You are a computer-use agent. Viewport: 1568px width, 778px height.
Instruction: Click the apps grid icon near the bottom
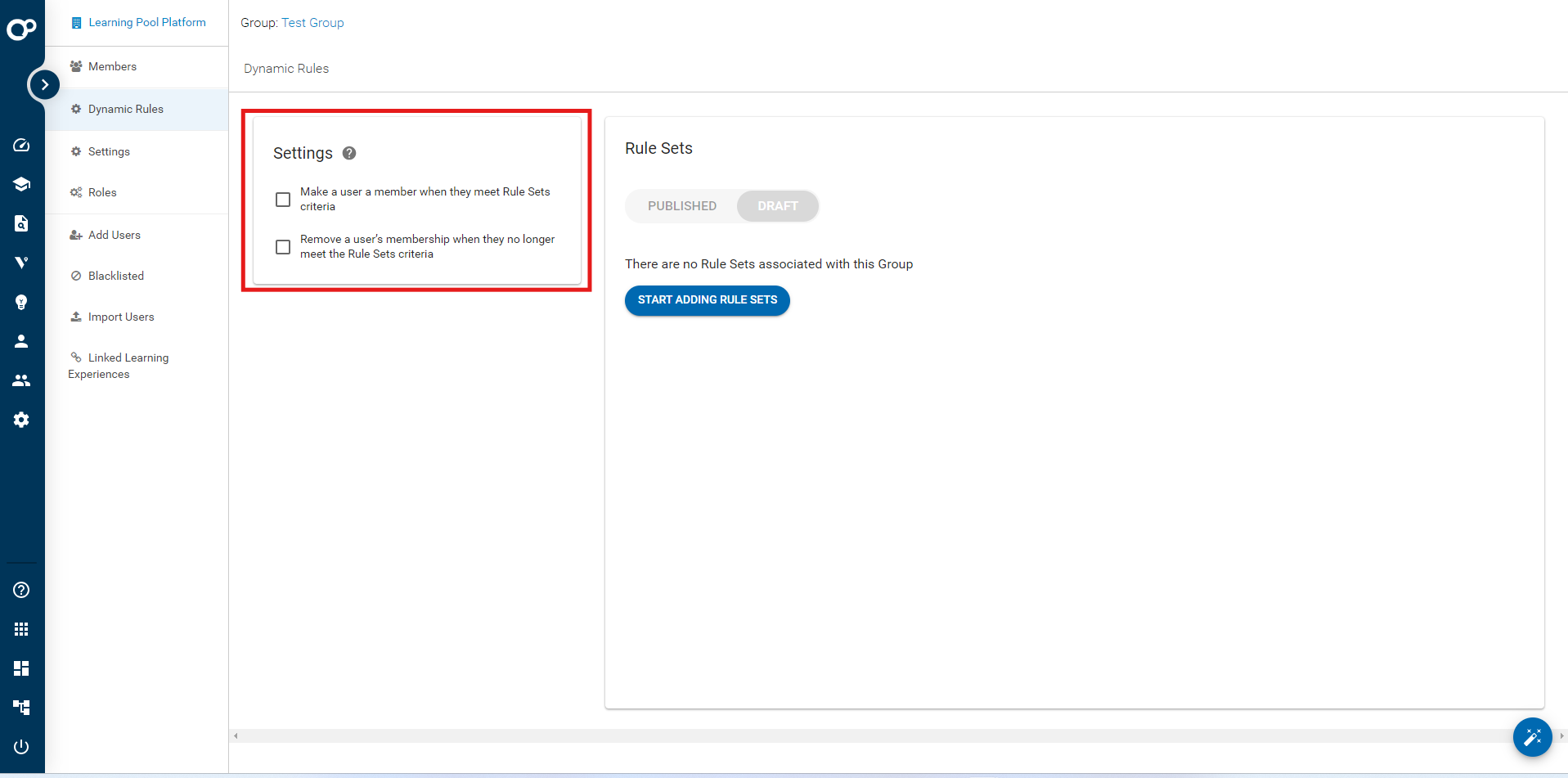click(21, 628)
